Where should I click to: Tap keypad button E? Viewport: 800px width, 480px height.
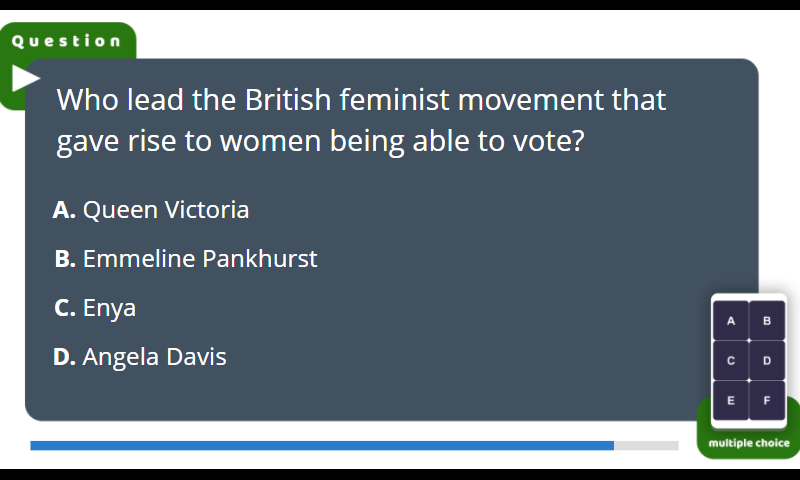click(x=731, y=400)
